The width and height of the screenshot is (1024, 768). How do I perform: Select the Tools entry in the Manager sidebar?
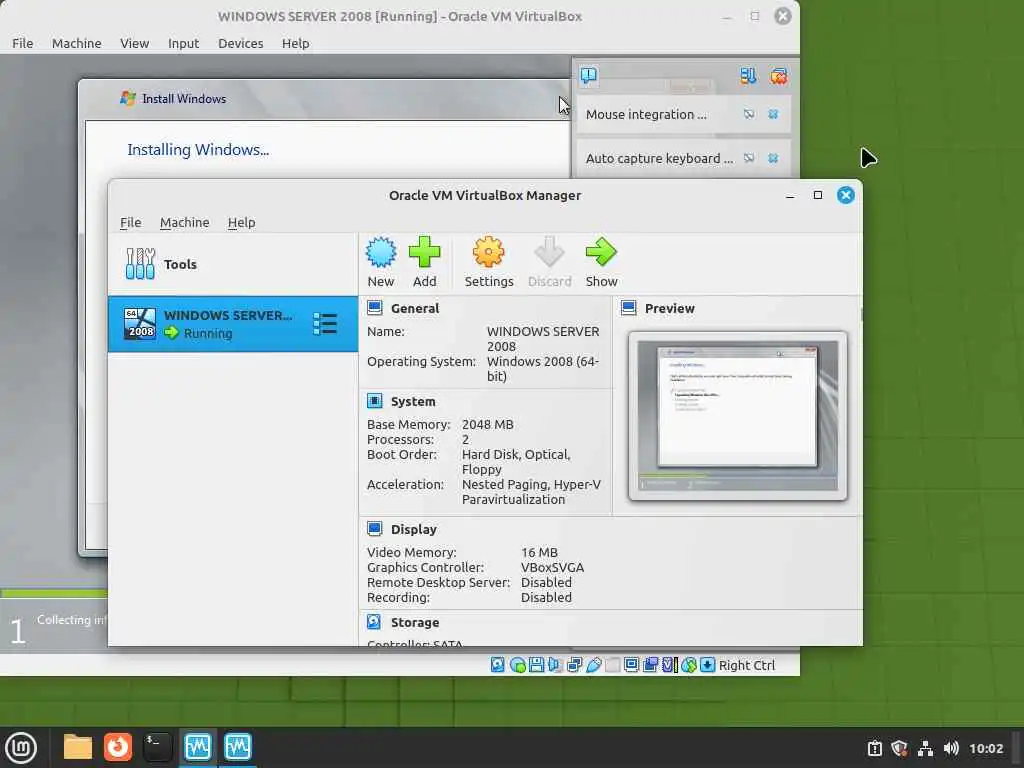tap(232, 264)
